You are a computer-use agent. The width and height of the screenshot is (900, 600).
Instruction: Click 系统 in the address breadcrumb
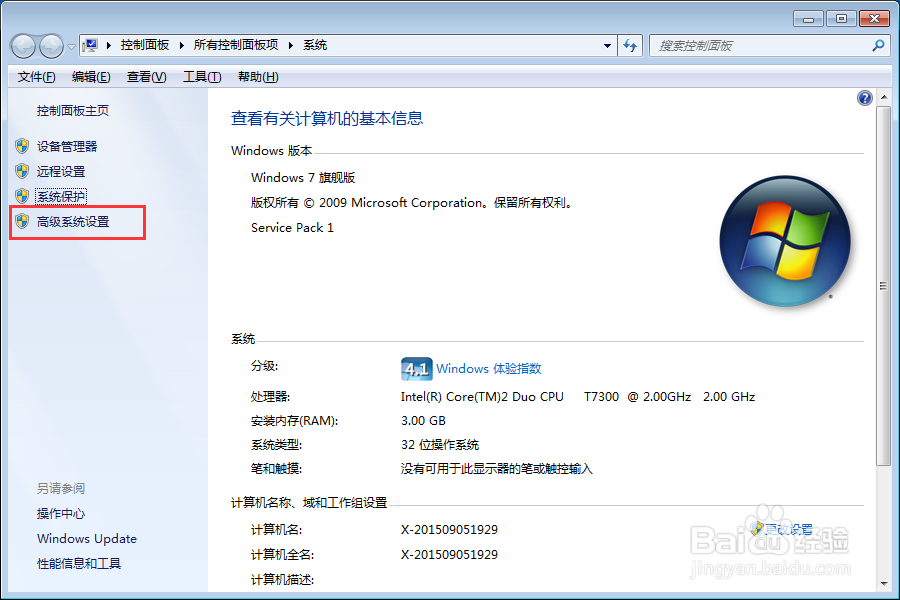[x=315, y=45]
